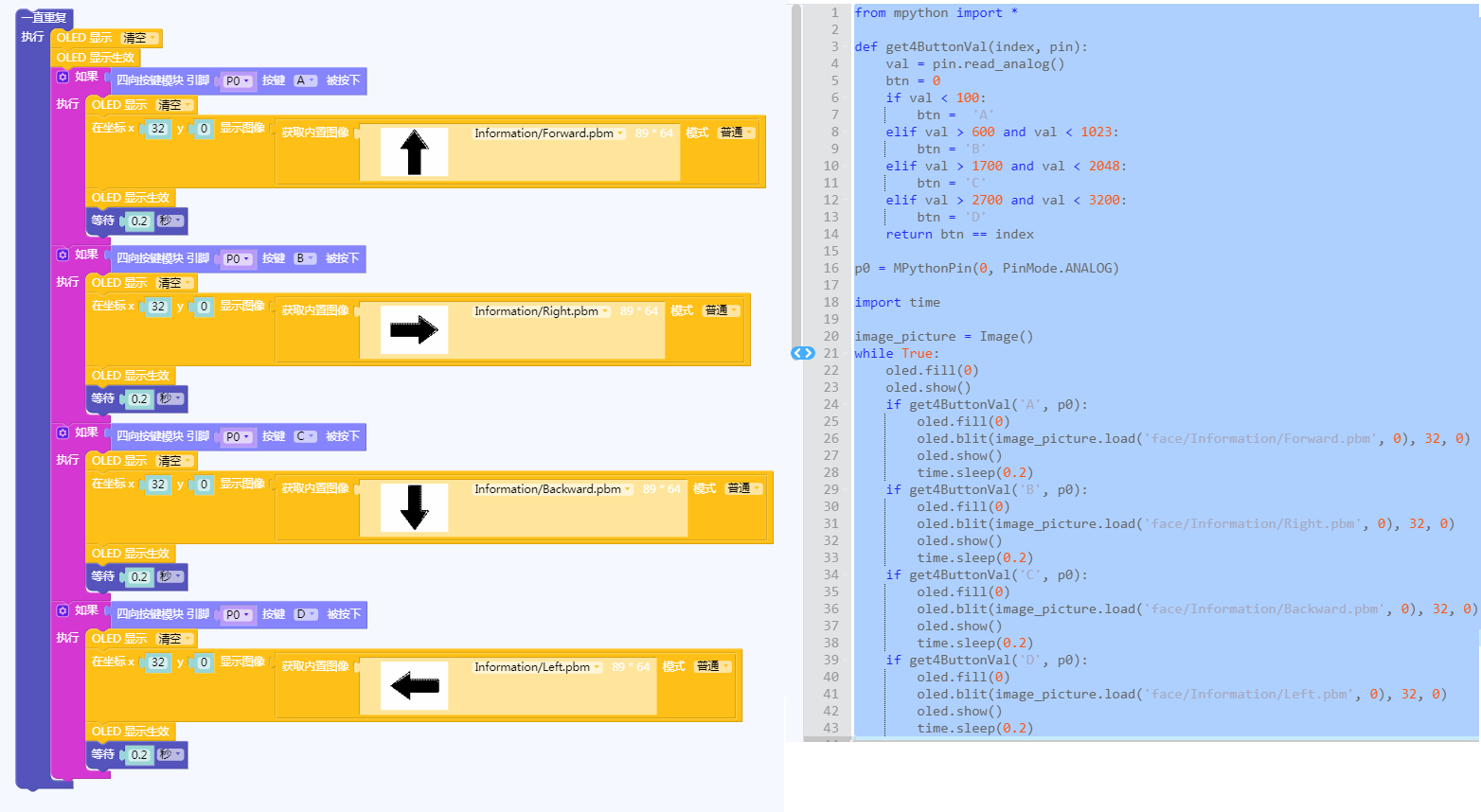Click the down arrow Backward image preview
This screenshot has height=812, width=1481.
(414, 508)
